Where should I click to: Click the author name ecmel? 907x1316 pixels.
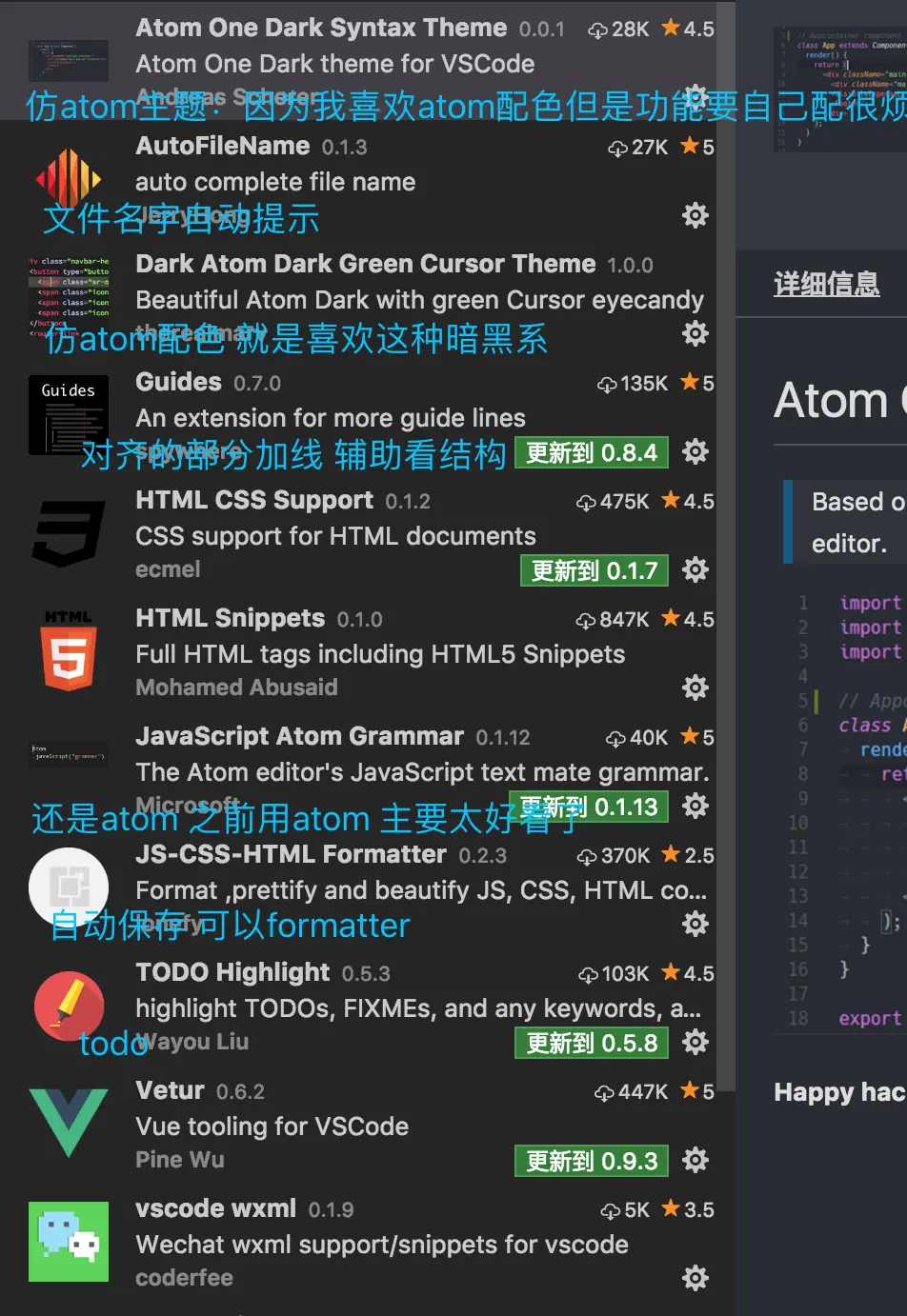click(168, 569)
